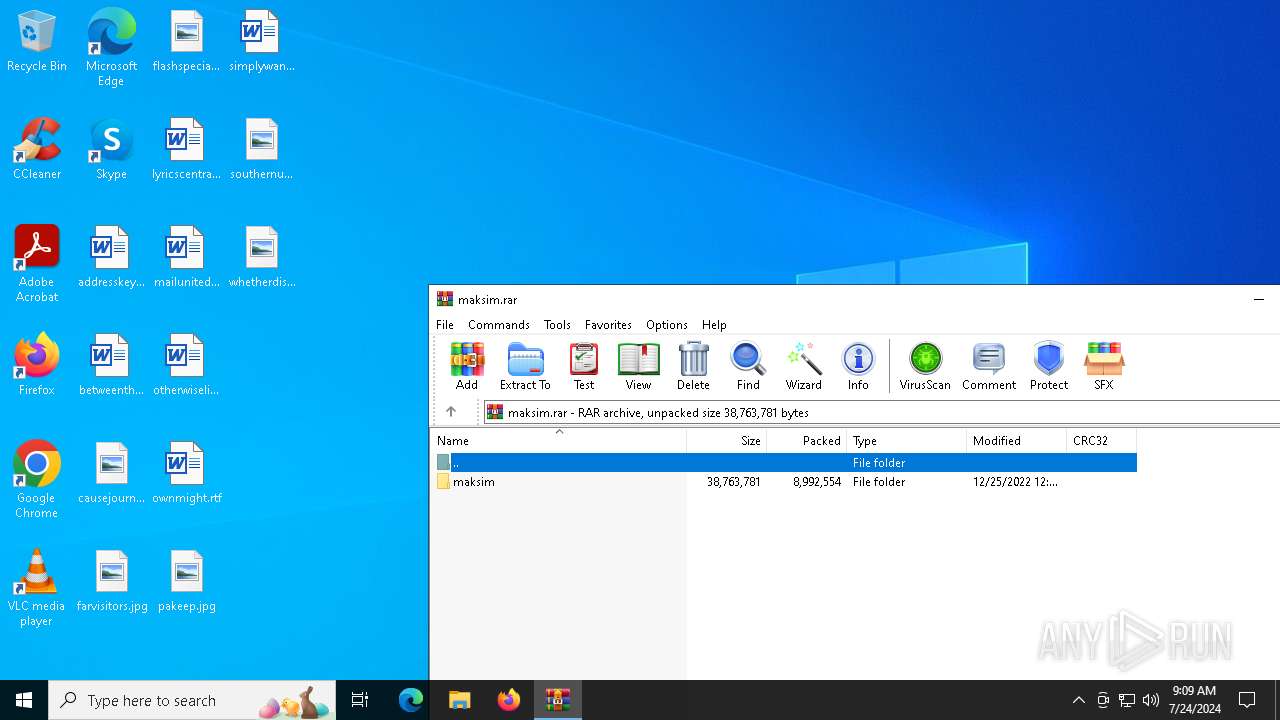This screenshot has width=1280, height=720.
Task: Sort by Type column header
Action: click(907, 441)
